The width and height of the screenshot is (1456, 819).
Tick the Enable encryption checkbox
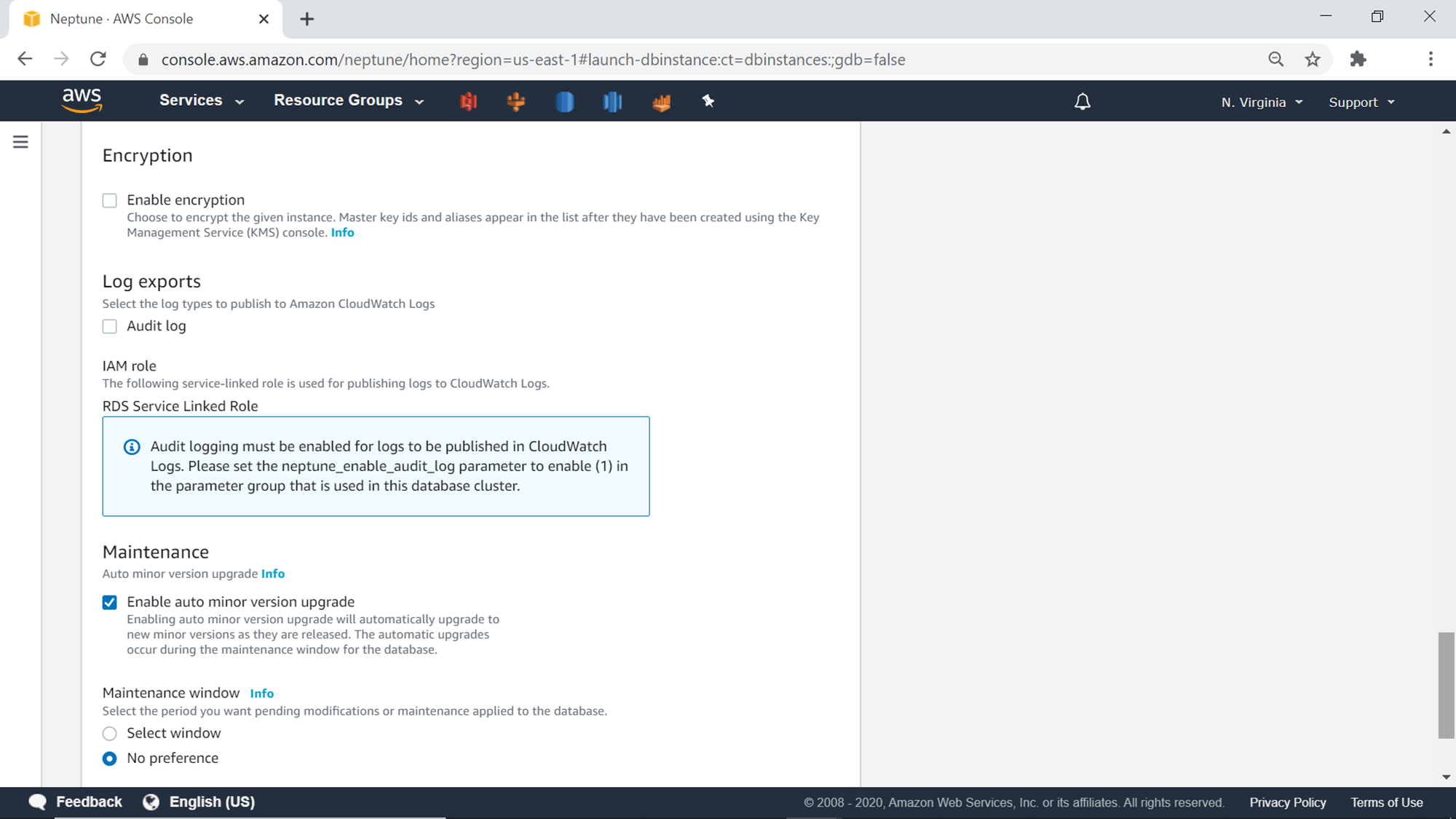click(x=110, y=200)
